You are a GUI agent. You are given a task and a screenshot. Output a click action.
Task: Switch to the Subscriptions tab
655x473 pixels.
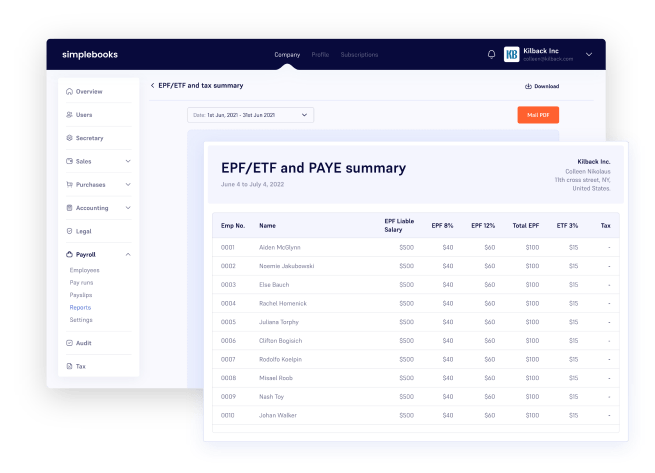click(x=358, y=55)
